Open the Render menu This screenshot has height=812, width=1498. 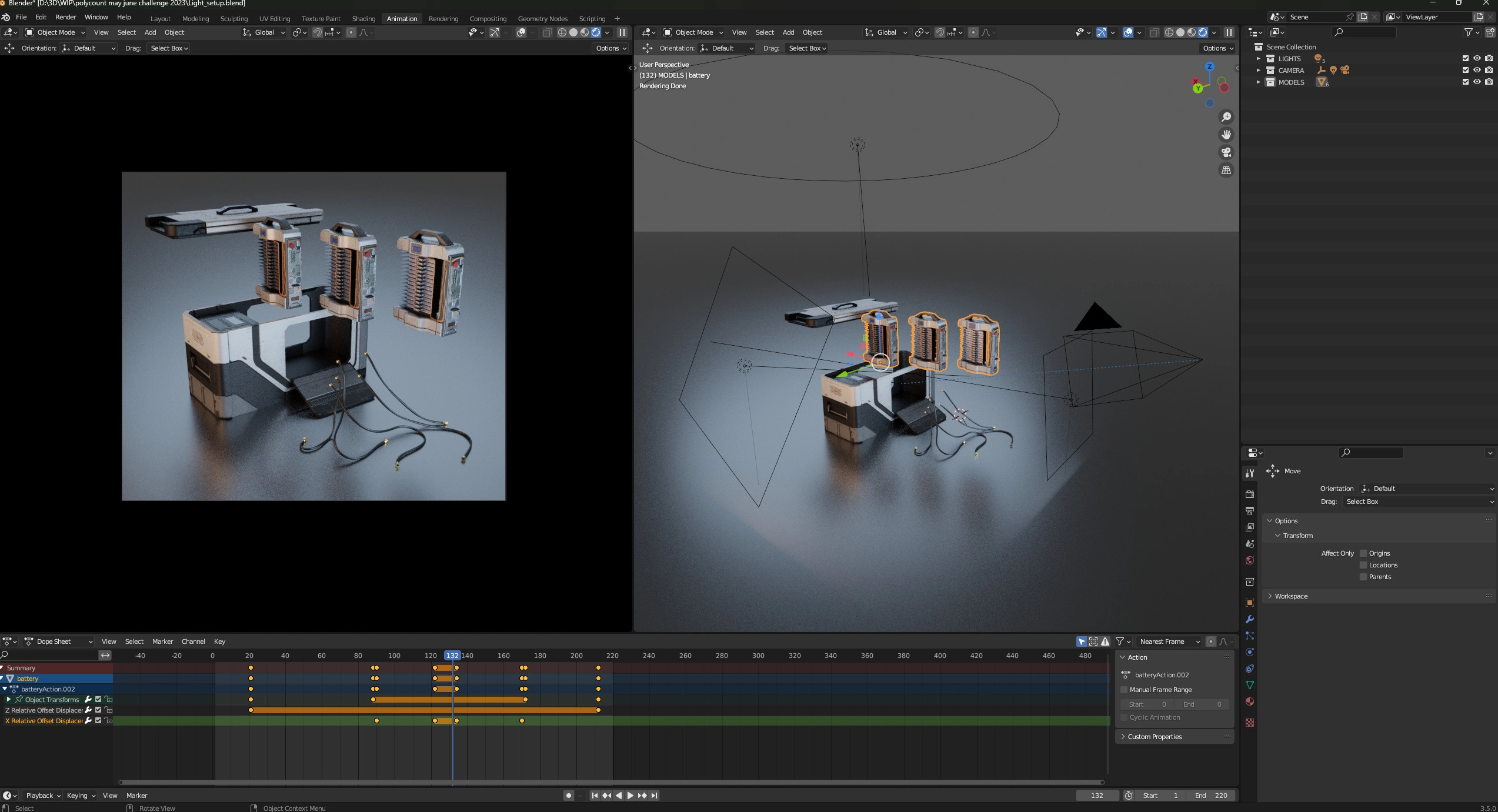click(x=65, y=17)
